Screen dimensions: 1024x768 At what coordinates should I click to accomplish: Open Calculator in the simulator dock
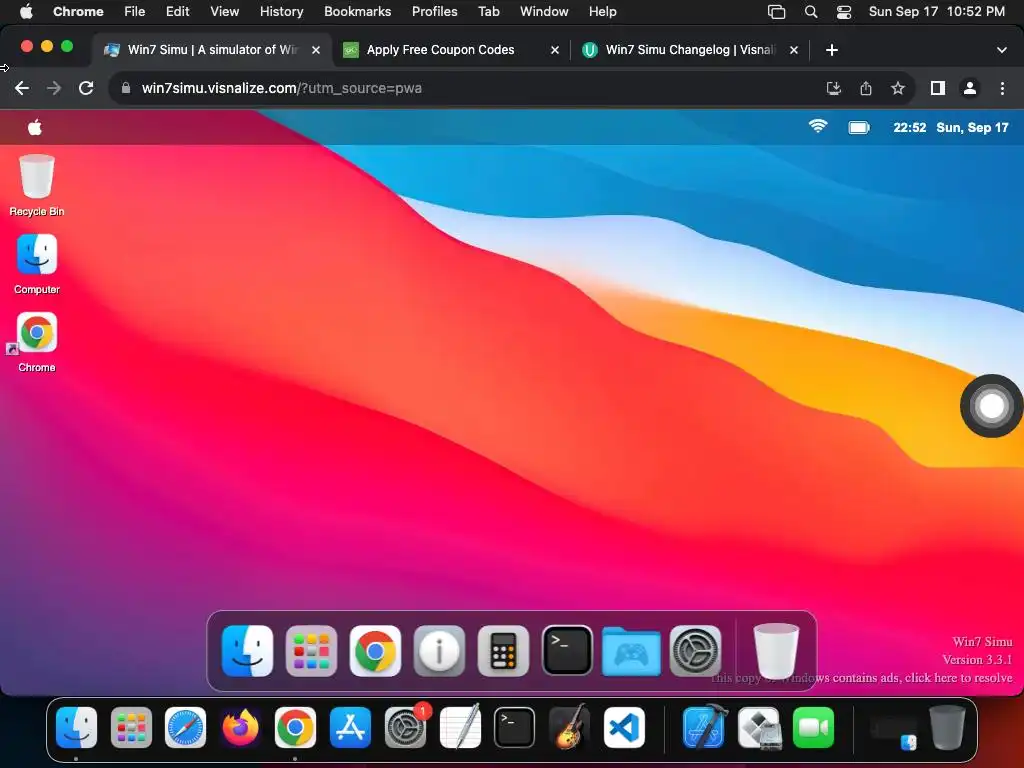click(x=503, y=651)
